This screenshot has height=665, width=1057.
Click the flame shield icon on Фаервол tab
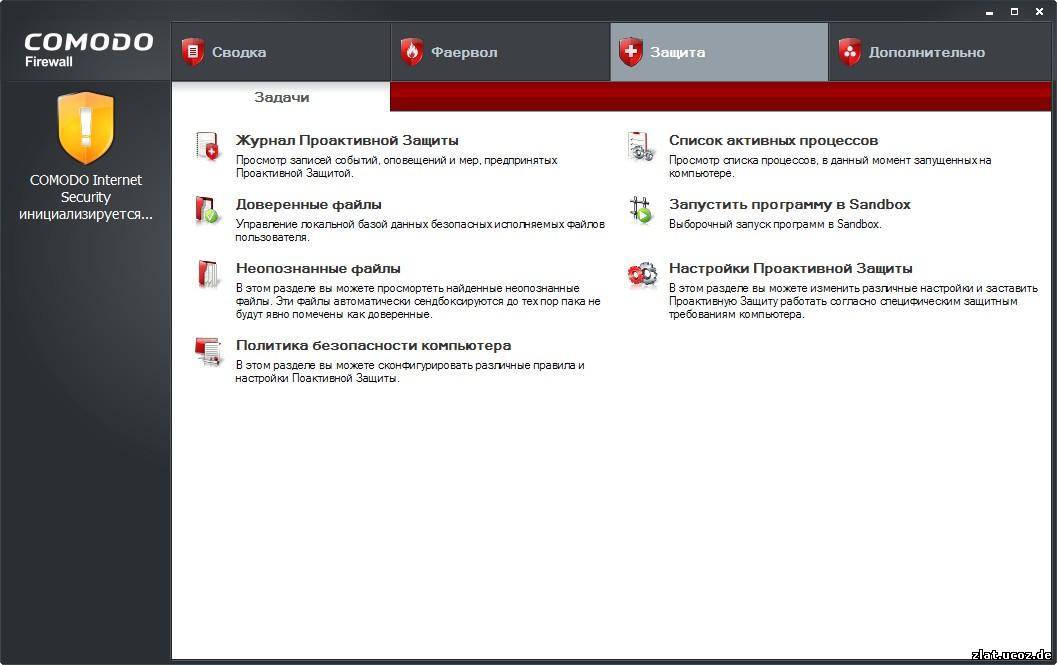(x=412, y=52)
